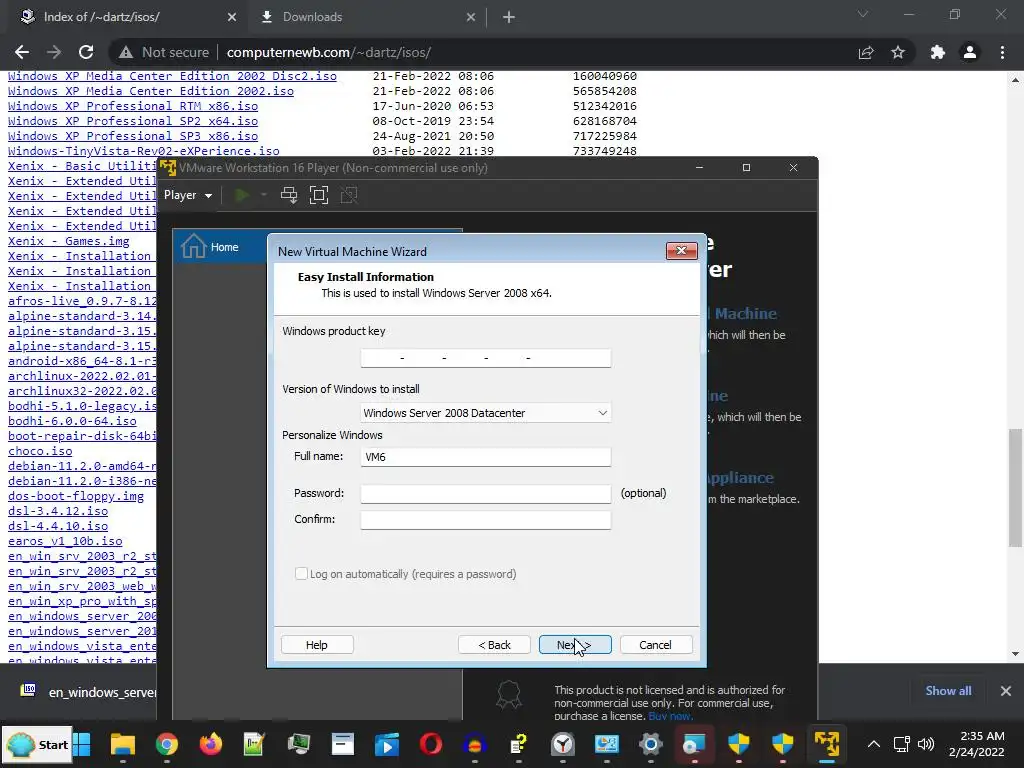Toggle the Log on automatically checkbox

[x=301, y=573]
